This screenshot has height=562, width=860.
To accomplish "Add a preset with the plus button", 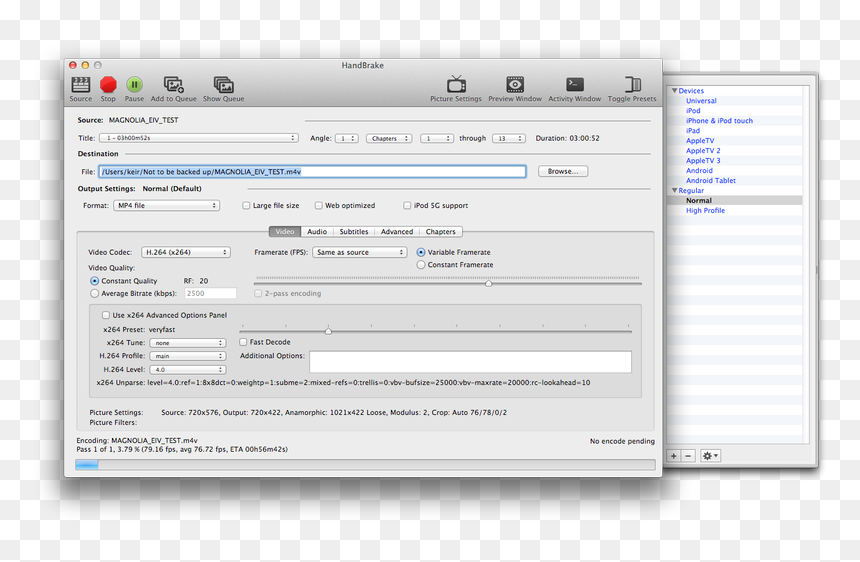I will pyautogui.click(x=674, y=456).
